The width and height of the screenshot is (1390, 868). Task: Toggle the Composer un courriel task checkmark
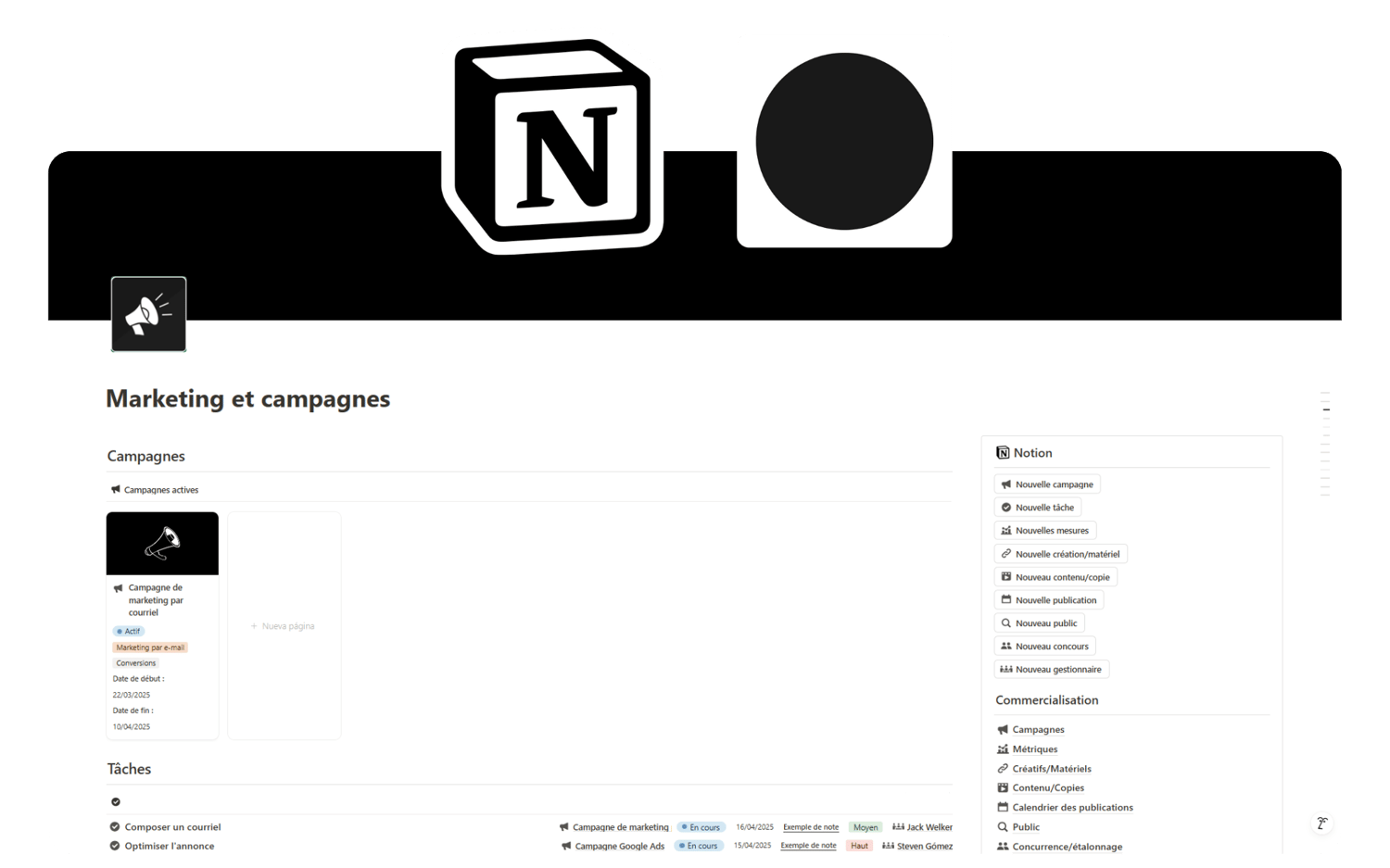pyautogui.click(x=115, y=827)
